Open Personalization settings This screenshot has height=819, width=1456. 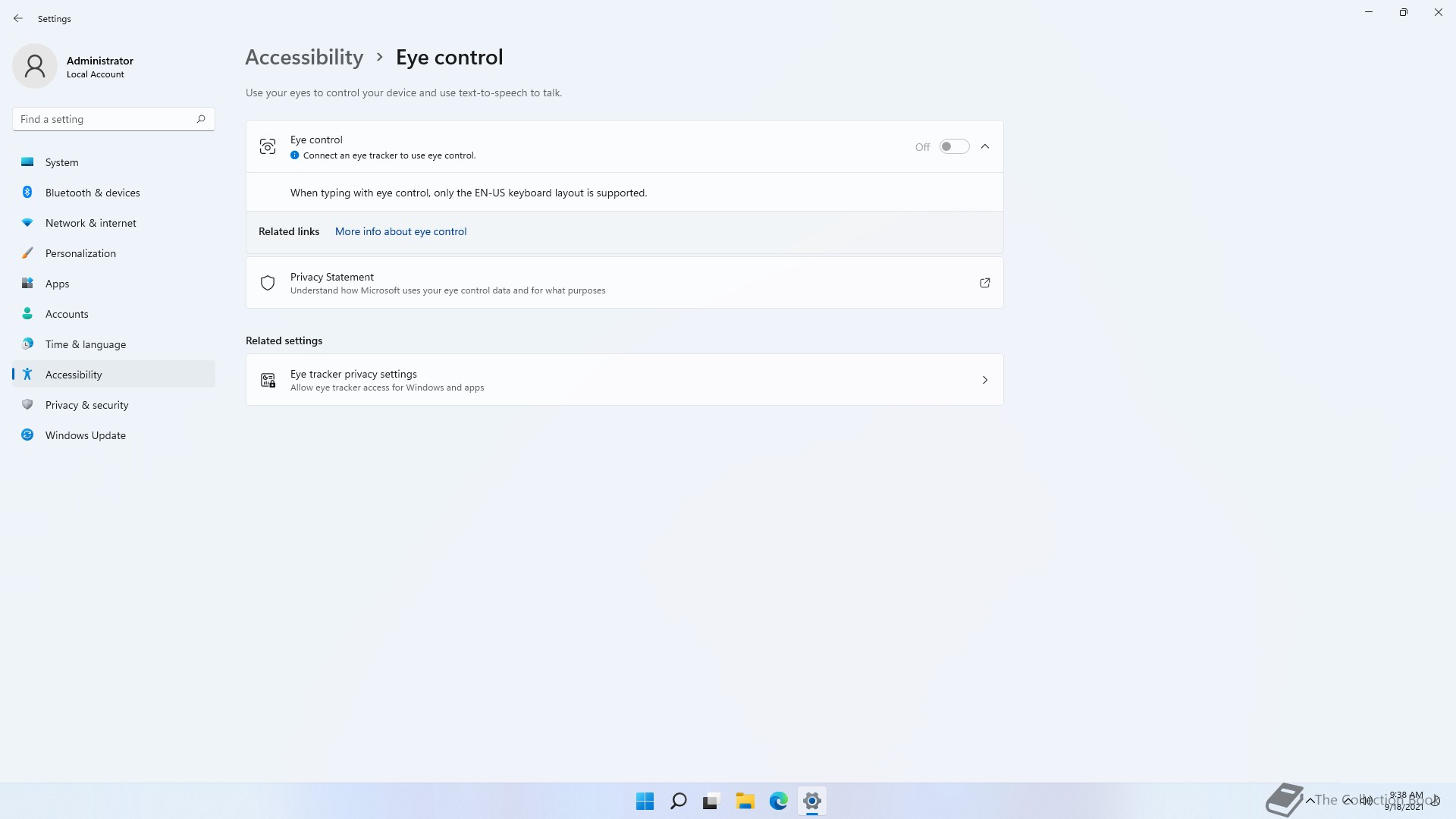click(x=80, y=253)
